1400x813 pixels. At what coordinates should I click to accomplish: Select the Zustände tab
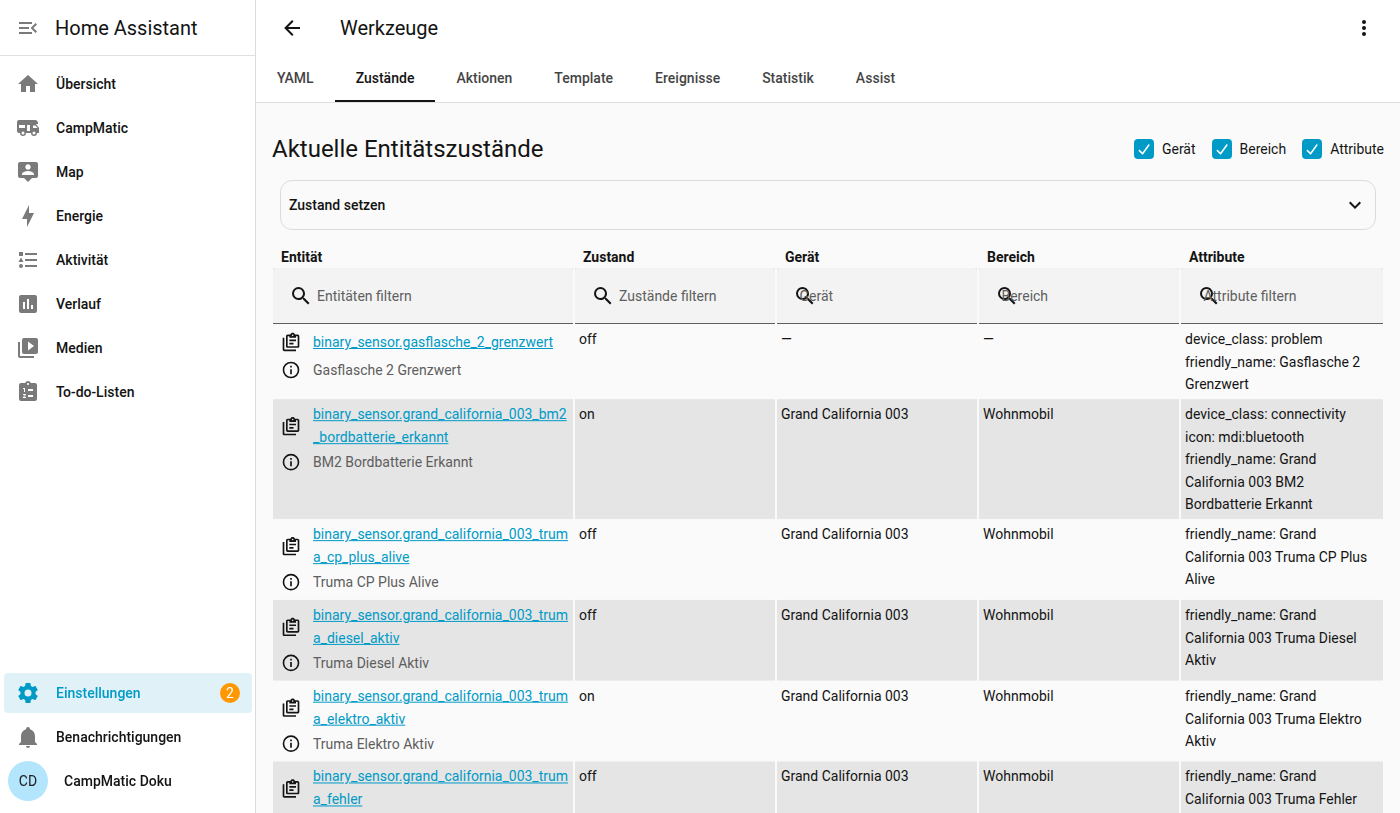(385, 78)
